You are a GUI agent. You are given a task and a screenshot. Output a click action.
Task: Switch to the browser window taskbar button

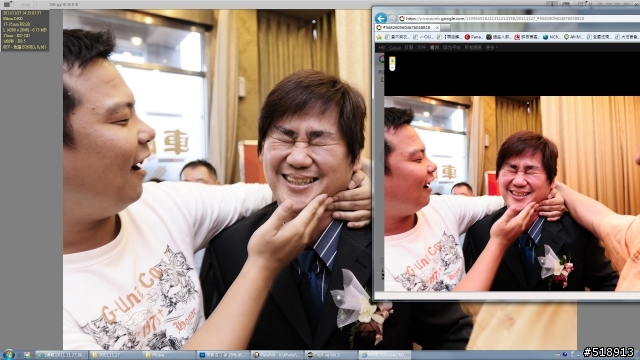[x=384, y=355]
